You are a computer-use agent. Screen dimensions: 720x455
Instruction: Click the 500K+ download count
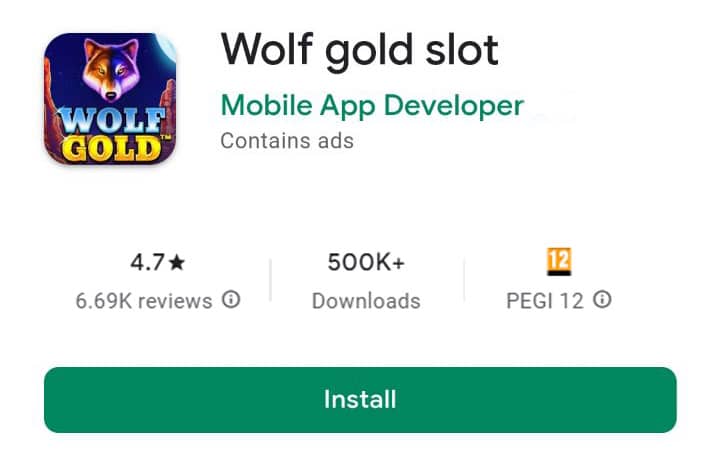(366, 263)
